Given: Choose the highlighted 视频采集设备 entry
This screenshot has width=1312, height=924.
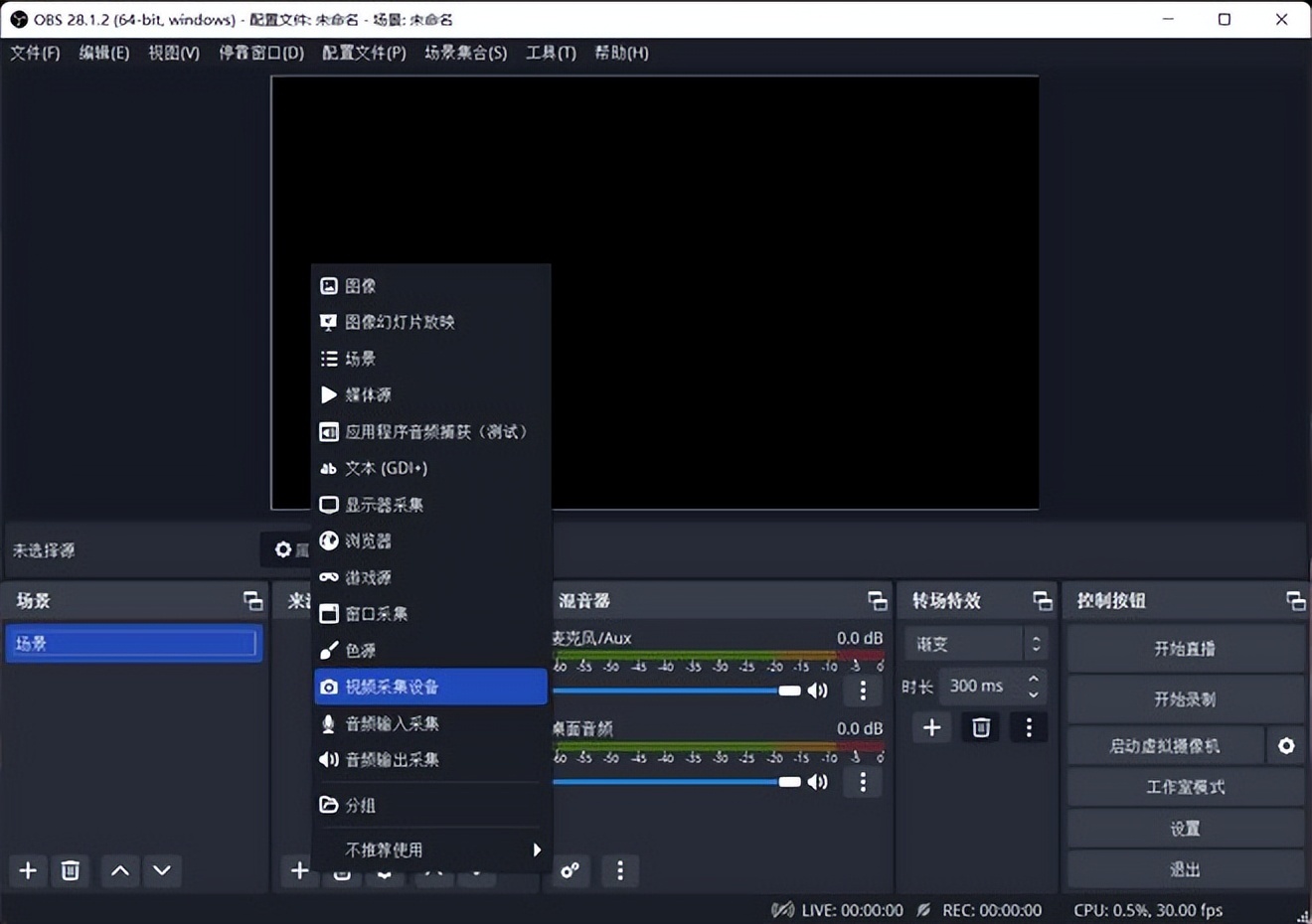Looking at the screenshot, I should [x=430, y=687].
